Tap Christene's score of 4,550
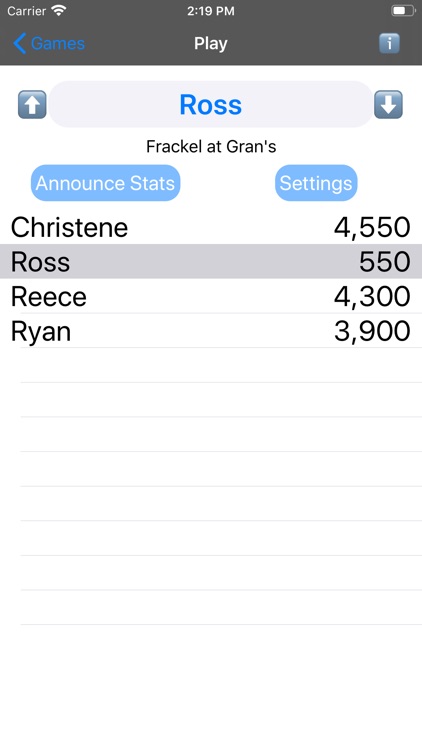 (372, 227)
